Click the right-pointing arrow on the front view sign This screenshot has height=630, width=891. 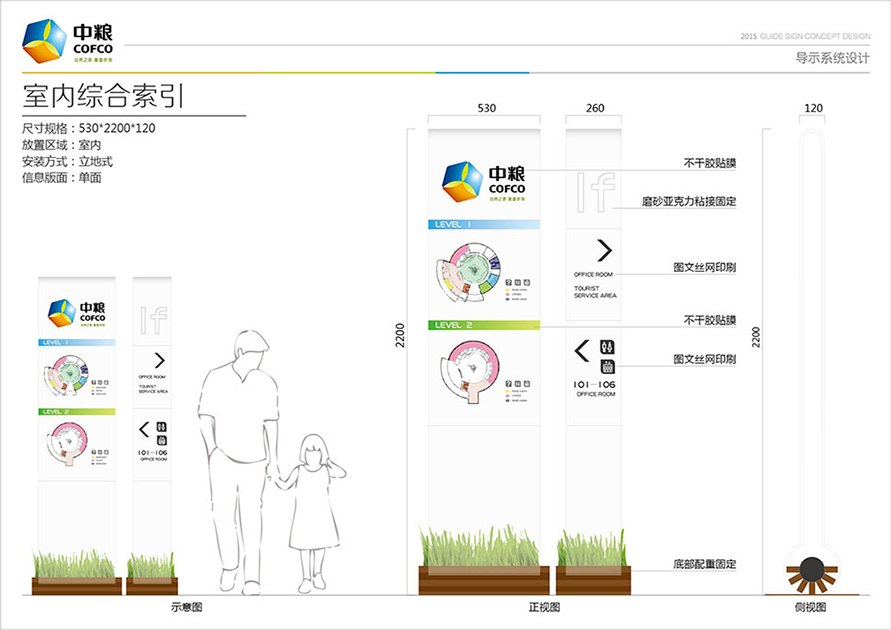pos(605,250)
